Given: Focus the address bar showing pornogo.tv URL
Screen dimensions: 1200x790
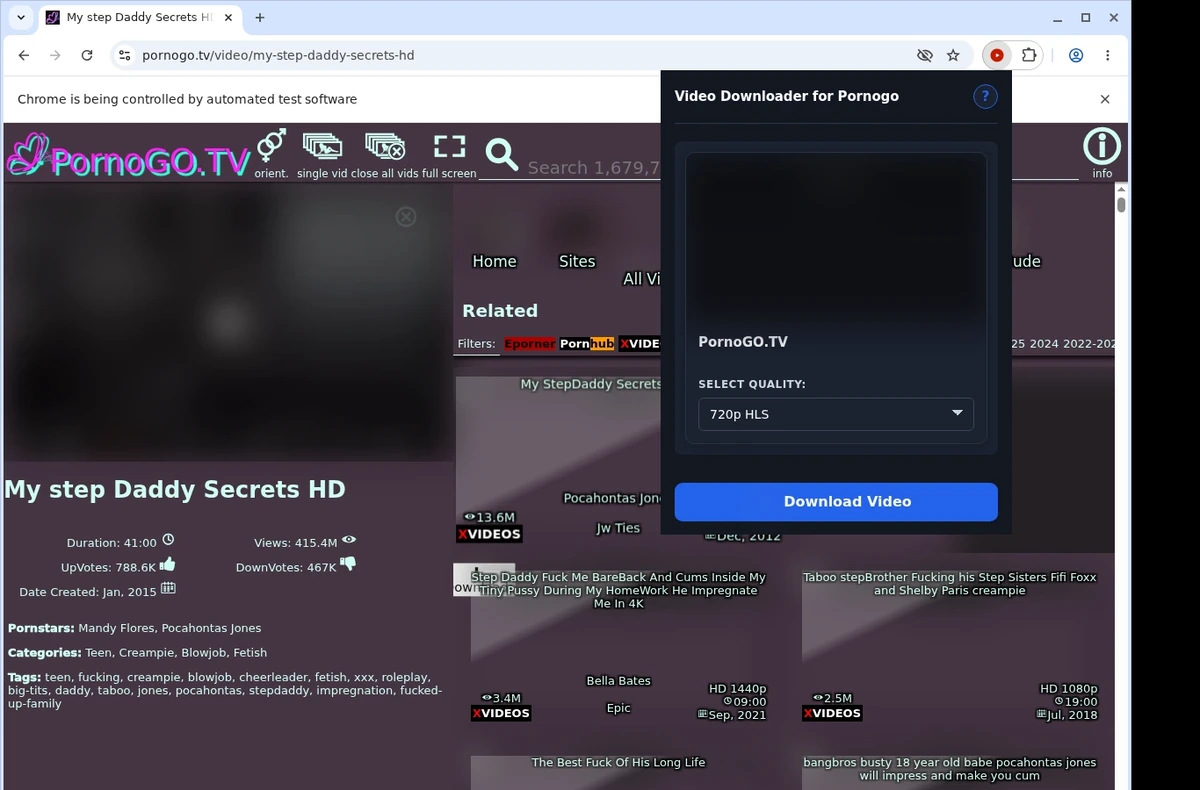Looking at the screenshot, I should coord(520,56).
